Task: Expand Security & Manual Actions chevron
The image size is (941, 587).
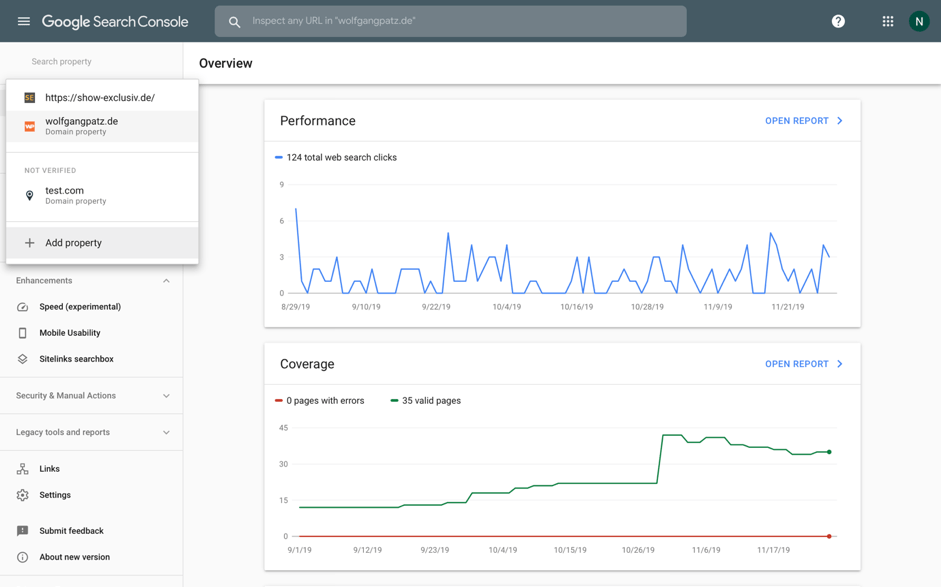Action: pyautogui.click(x=166, y=396)
